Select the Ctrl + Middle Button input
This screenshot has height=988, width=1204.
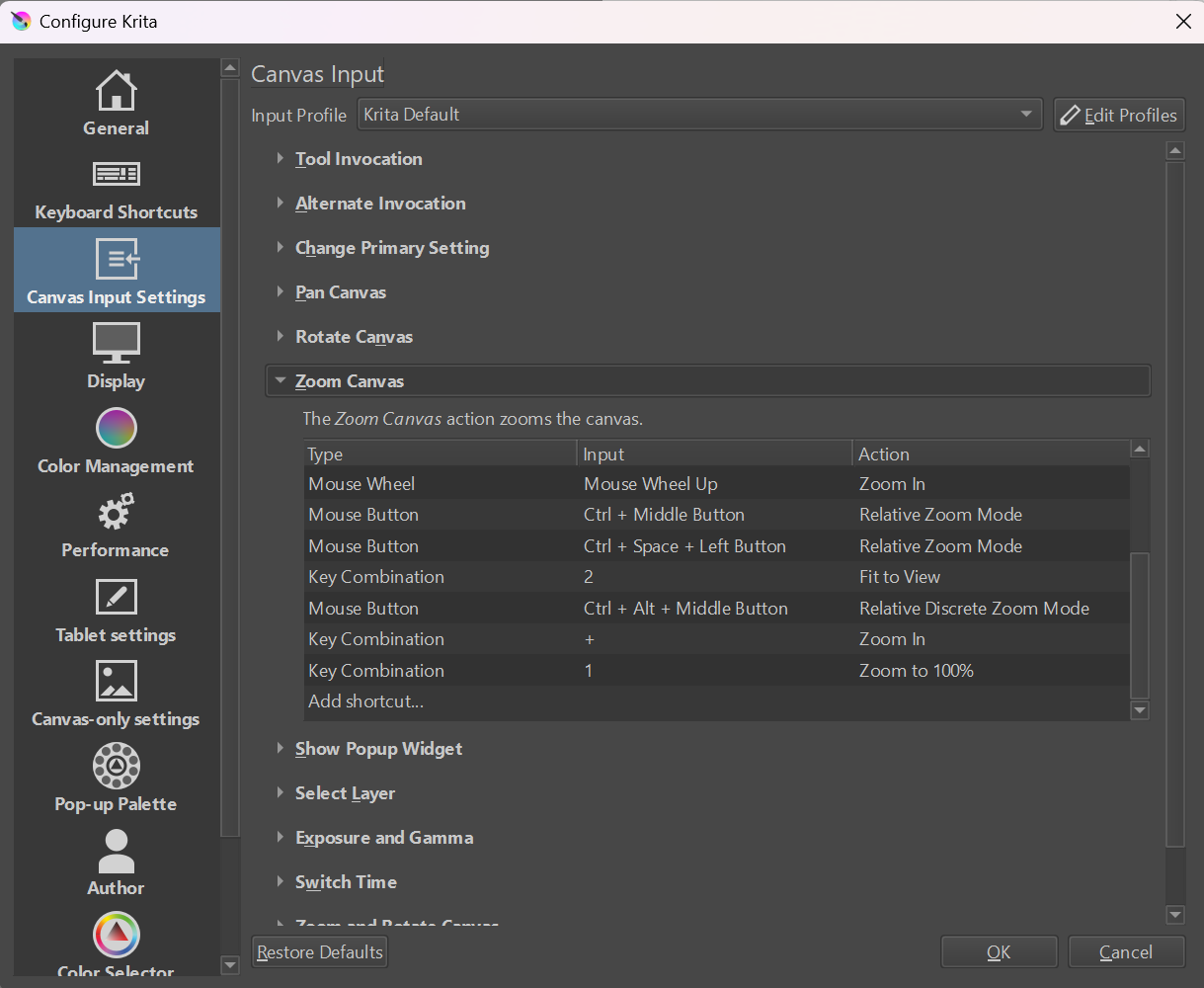pyautogui.click(x=715, y=515)
